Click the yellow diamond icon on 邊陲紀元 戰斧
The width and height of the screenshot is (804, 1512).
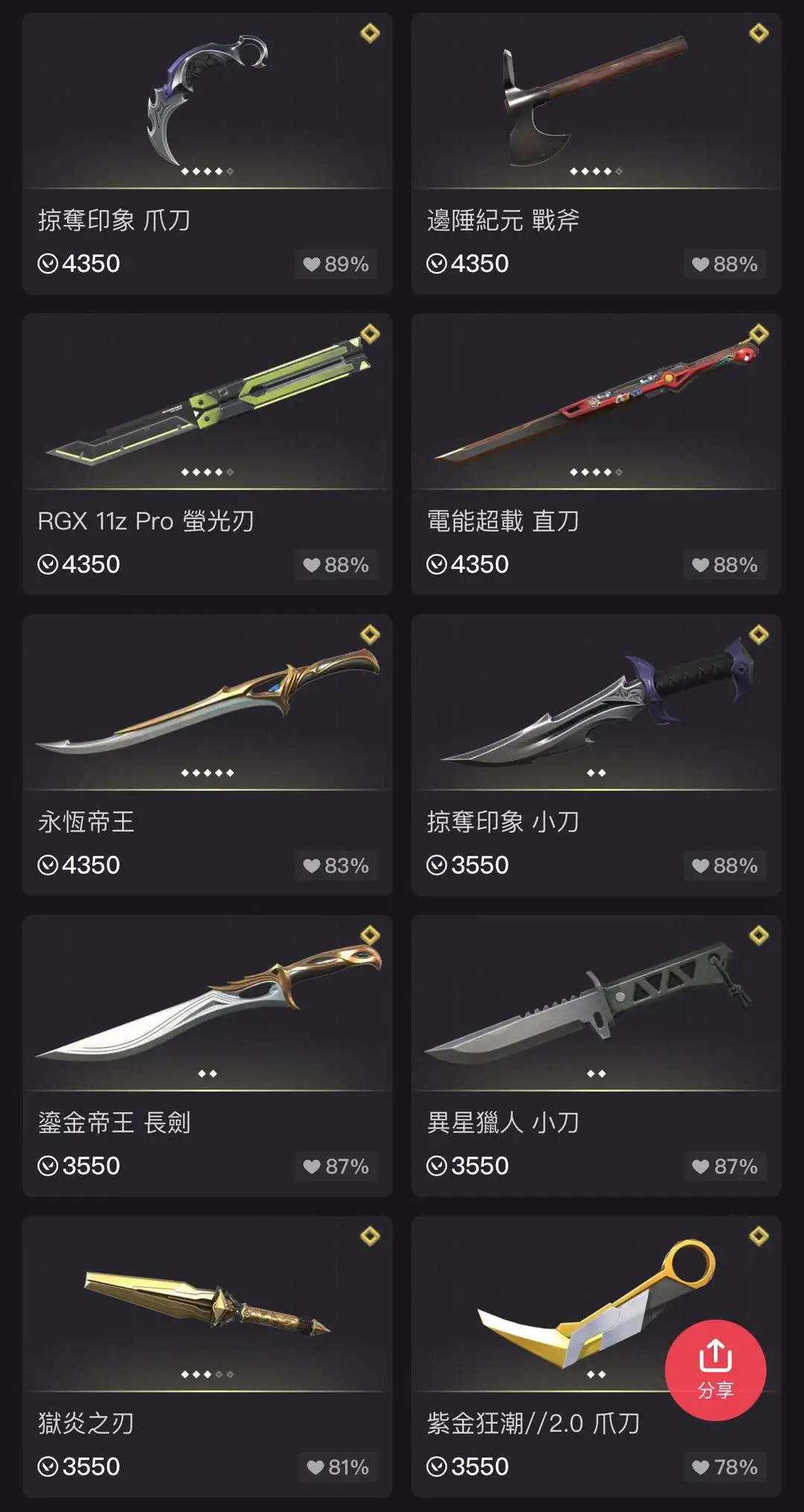[x=759, y=33]
